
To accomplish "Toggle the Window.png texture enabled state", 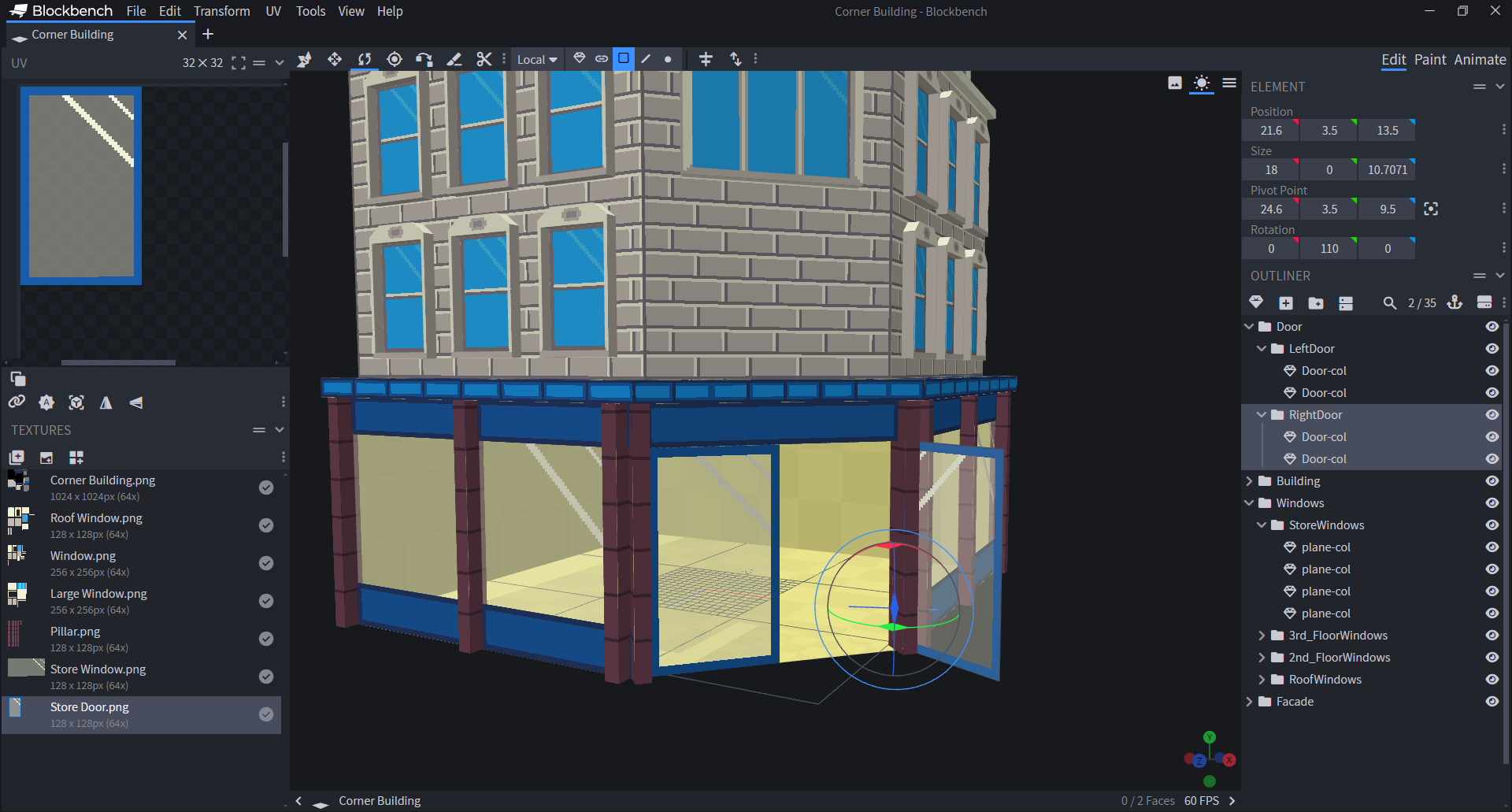I will coord(265,562).
